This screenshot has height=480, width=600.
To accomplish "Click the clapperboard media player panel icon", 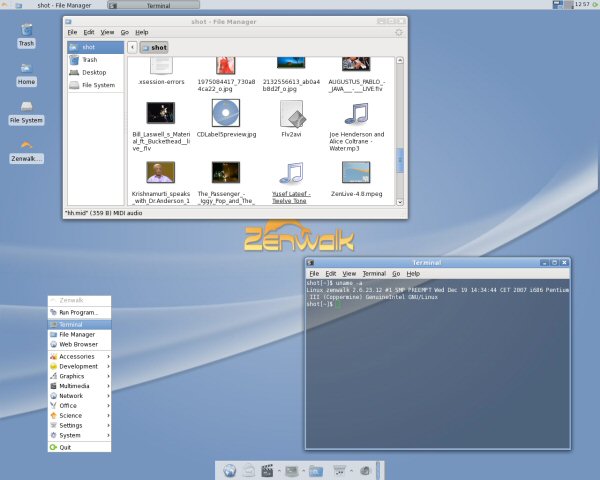I will tap(268, 470).
